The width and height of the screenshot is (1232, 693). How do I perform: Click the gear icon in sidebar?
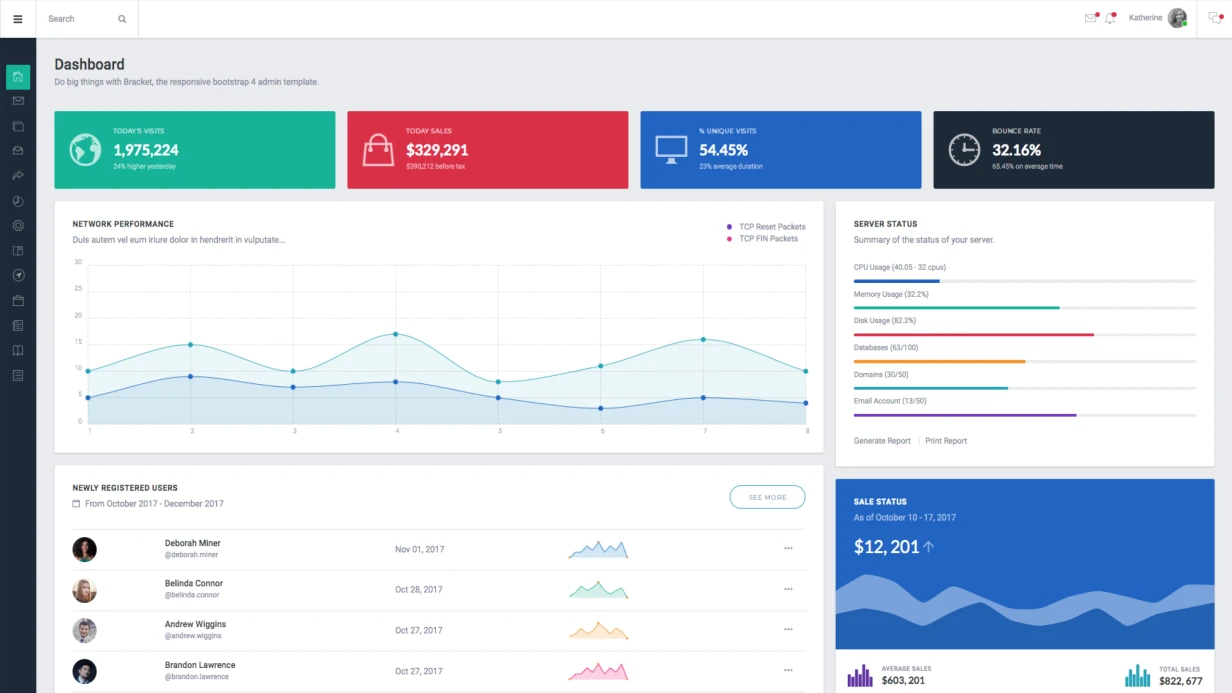[x=18, y=226]
